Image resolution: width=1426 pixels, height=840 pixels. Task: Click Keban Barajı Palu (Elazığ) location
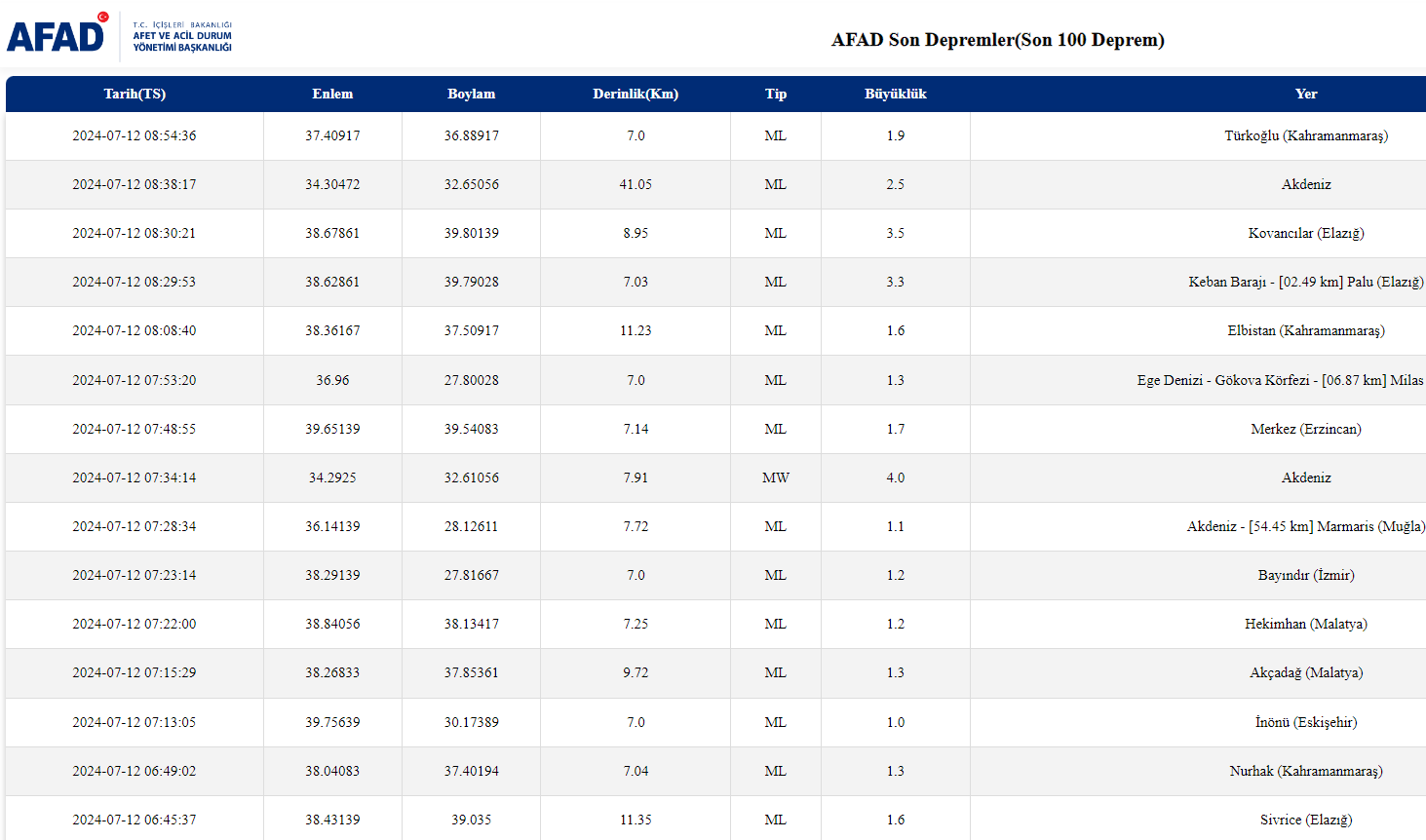pyautogui.click(x=1306, y=282)
